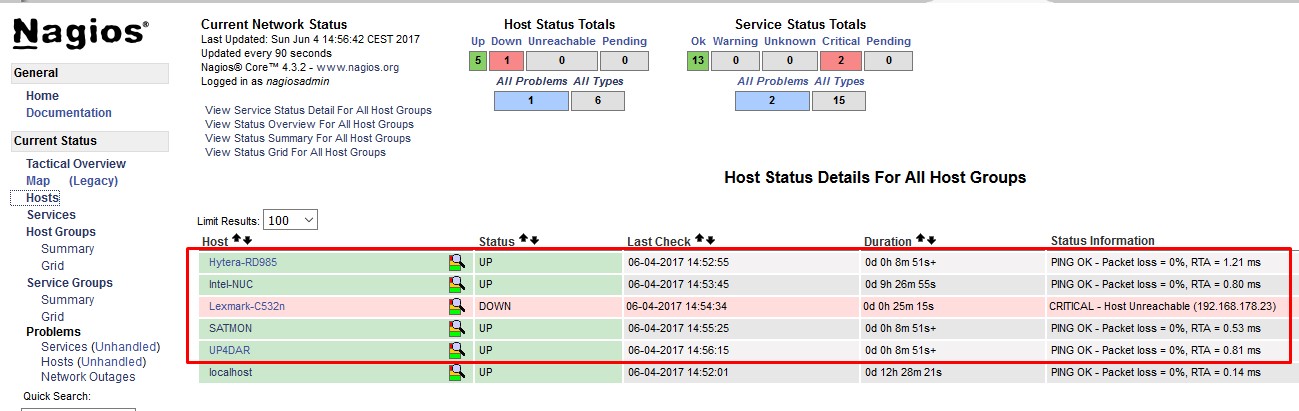Open service details icon for Hytera-RD985
This screenshot has height=411, width=1299.
pos(457,262)
